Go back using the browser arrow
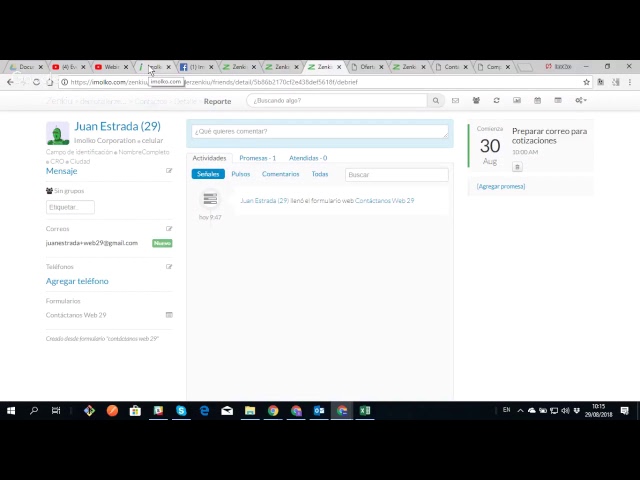 (10, 82)
